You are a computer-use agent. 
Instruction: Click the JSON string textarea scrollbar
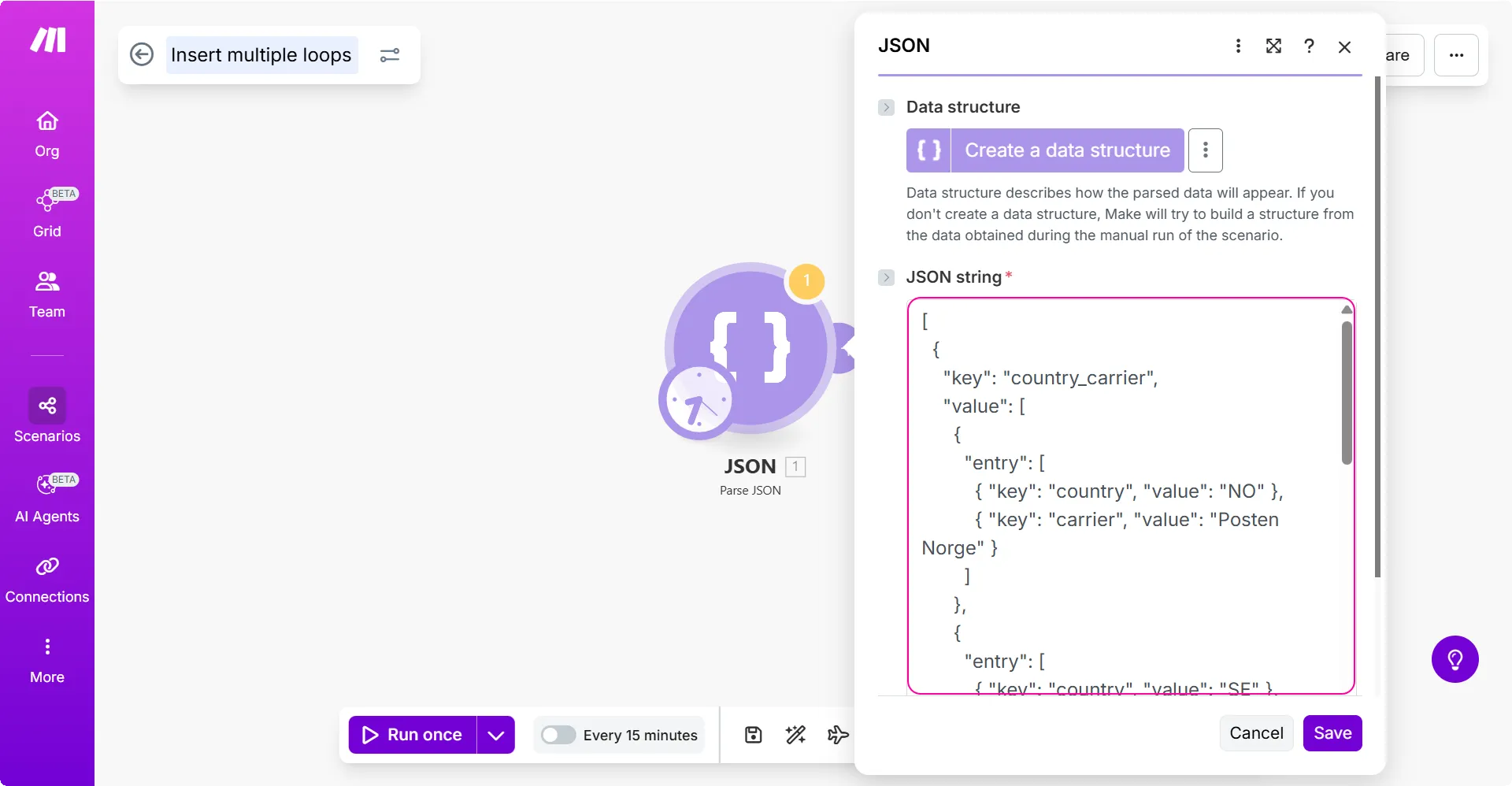point(1347,392)
